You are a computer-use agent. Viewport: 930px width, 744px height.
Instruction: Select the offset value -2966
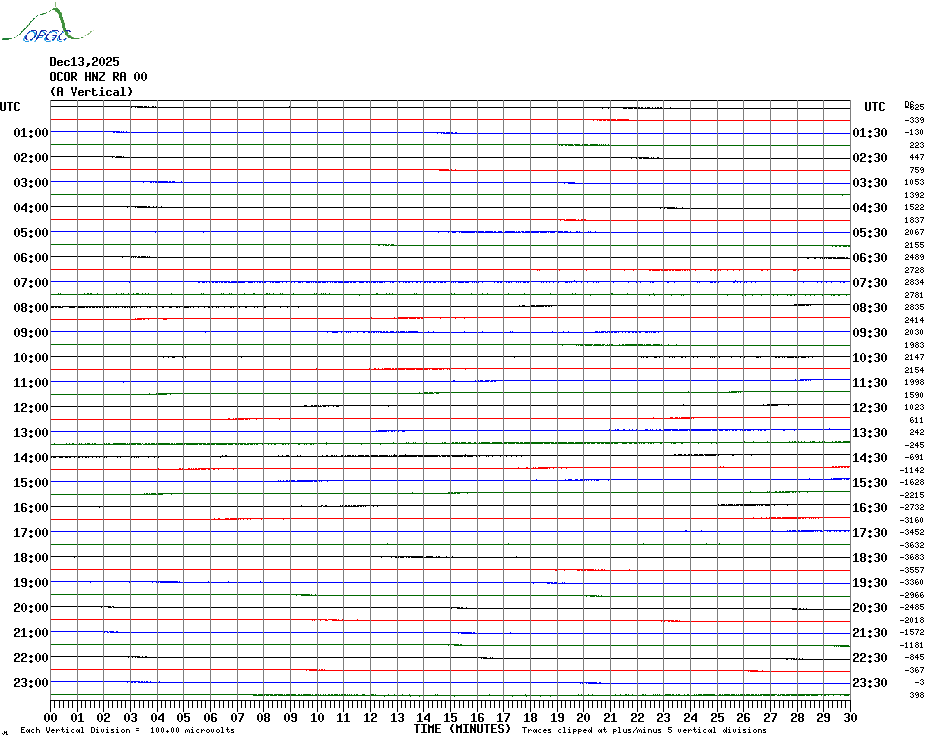point(912,595)
